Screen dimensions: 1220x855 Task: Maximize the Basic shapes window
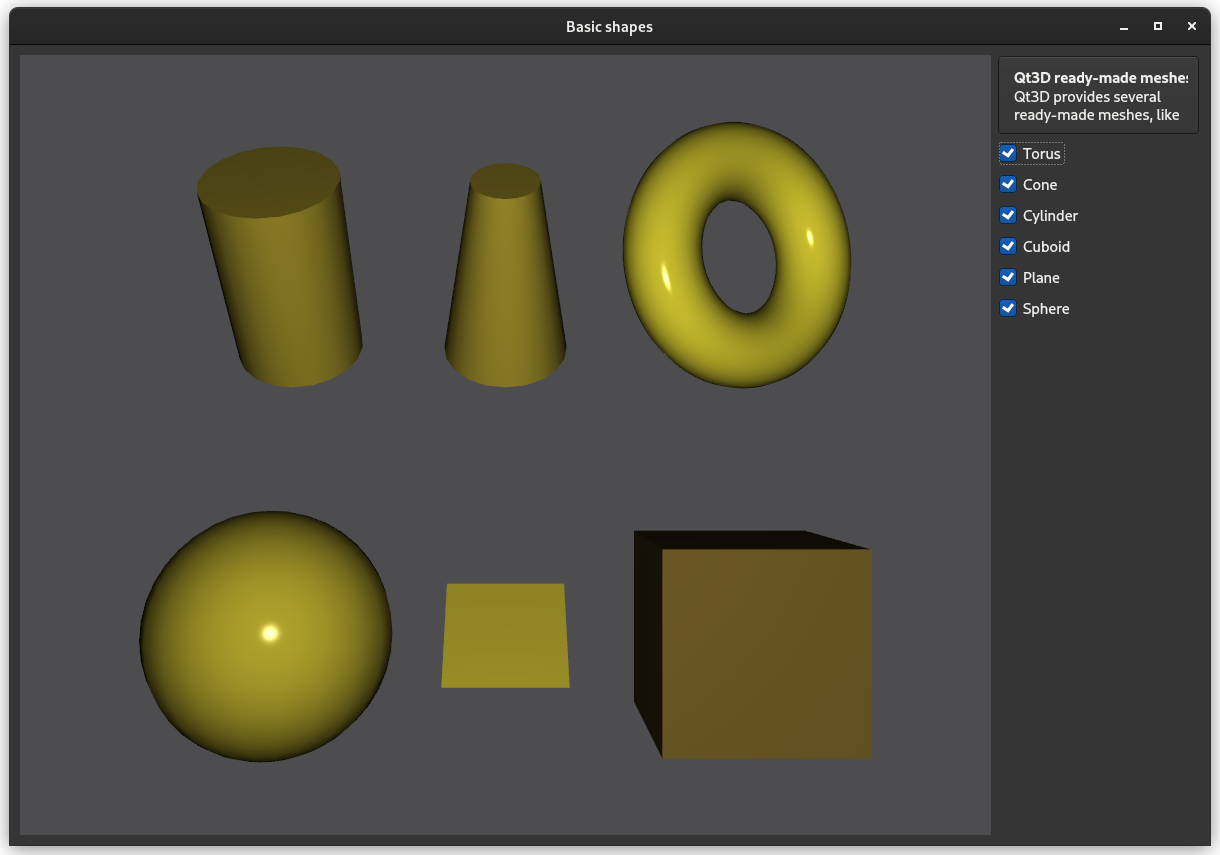1158,27
